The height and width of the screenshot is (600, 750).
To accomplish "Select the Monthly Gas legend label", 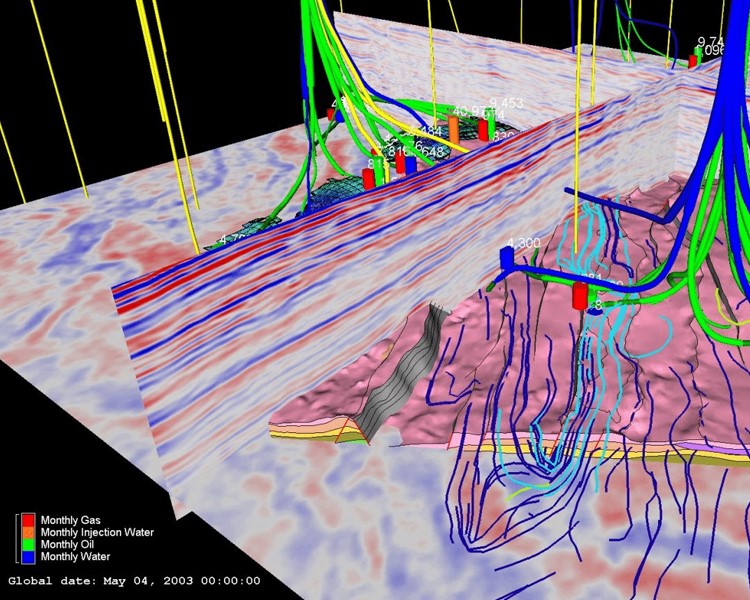I will (71, 520).
